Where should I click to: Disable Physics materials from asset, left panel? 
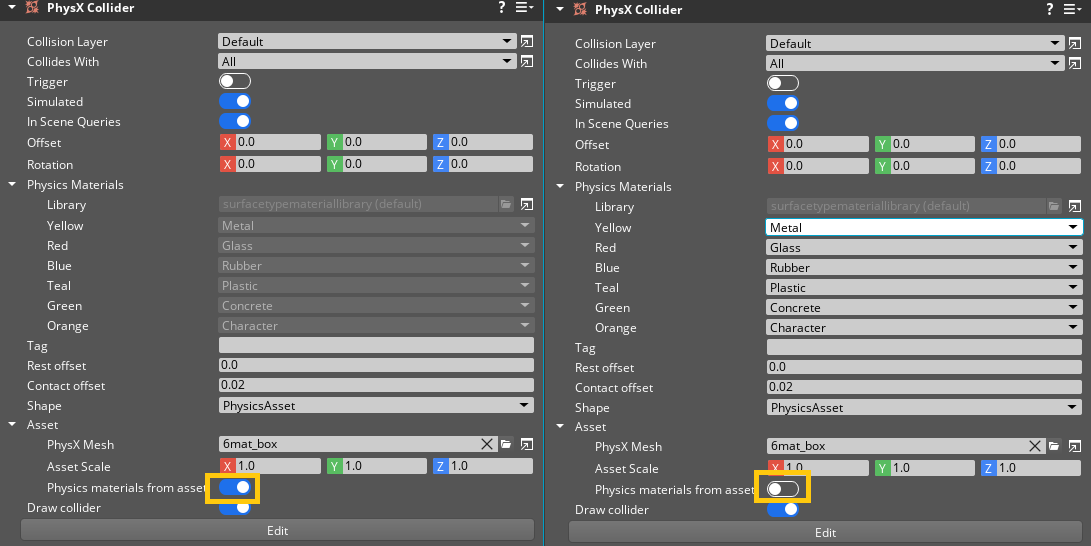[235, 488]
